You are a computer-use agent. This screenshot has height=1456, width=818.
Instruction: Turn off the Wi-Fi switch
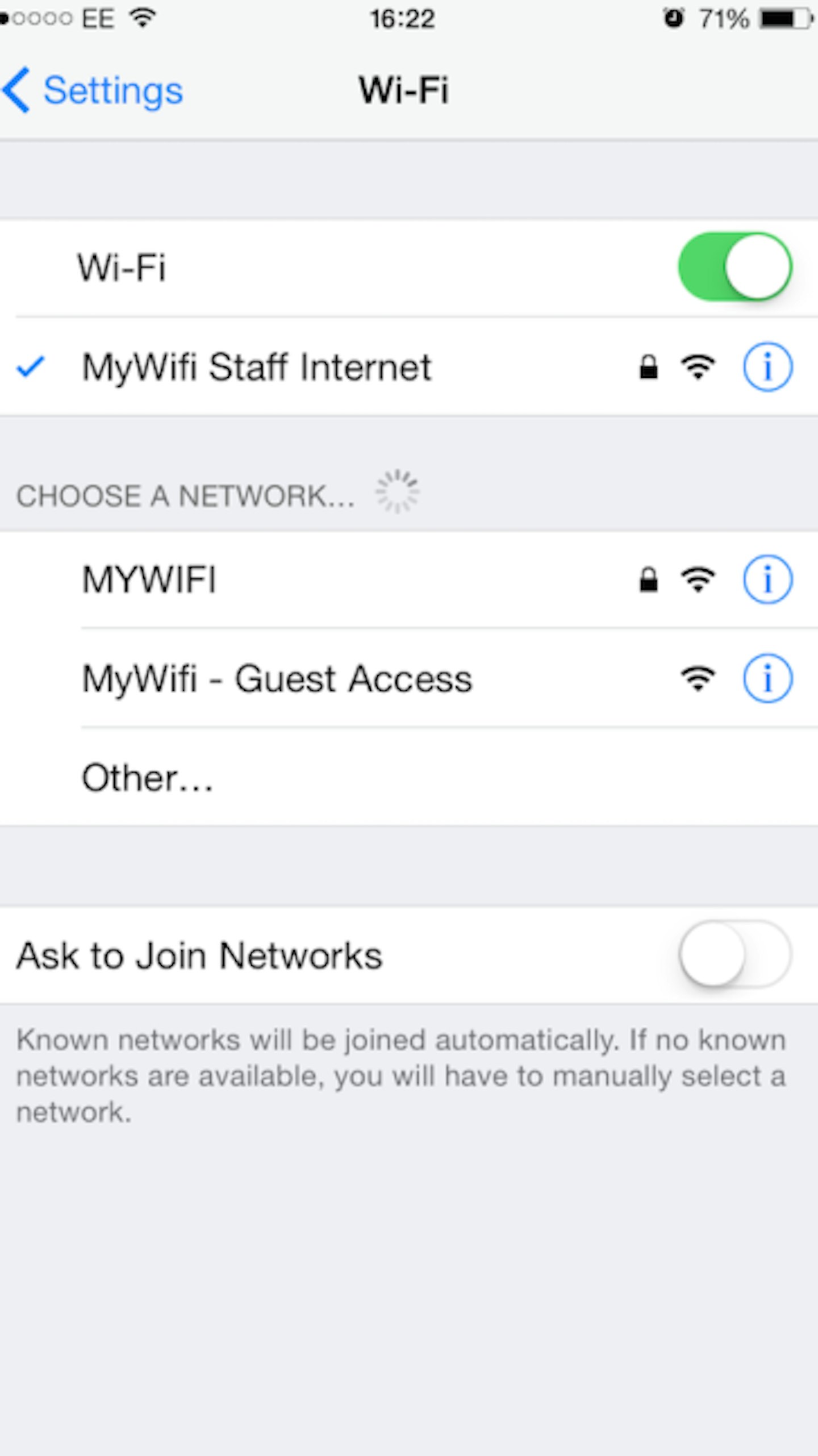pos(735,266)
